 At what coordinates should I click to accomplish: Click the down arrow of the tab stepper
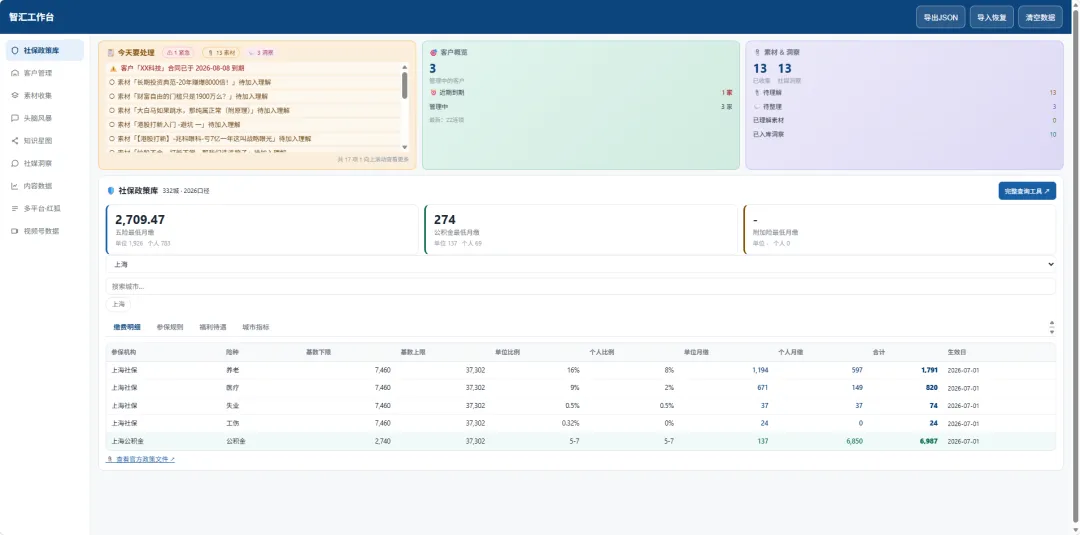[1051, 331]
